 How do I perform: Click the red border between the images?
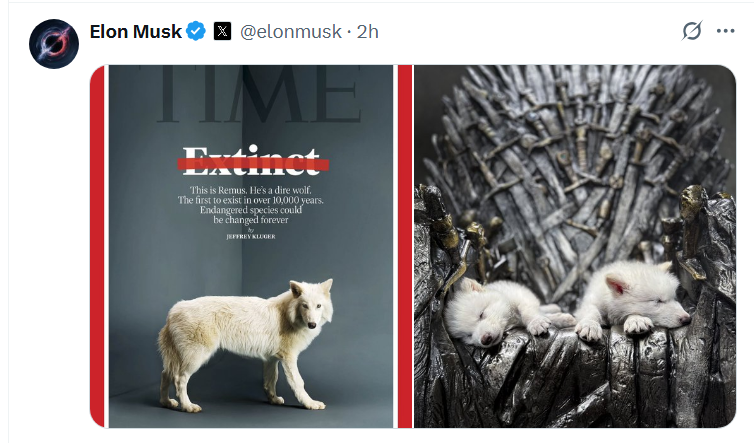tap(405, 246)
